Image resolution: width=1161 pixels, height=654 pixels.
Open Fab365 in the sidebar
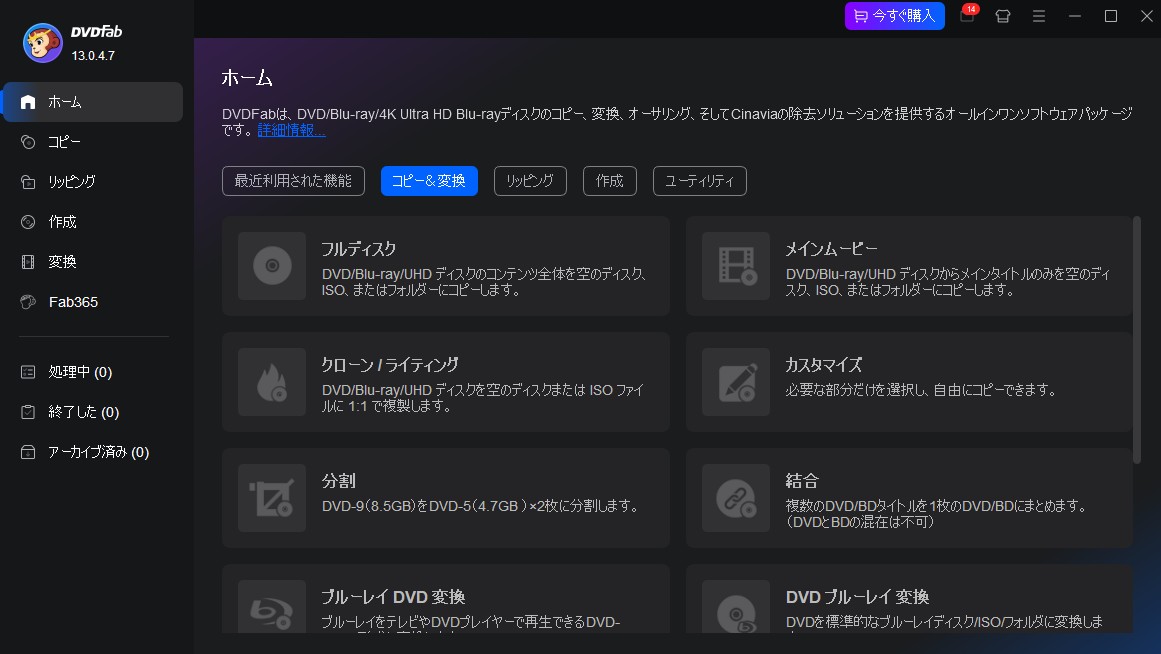click(93, 302)
